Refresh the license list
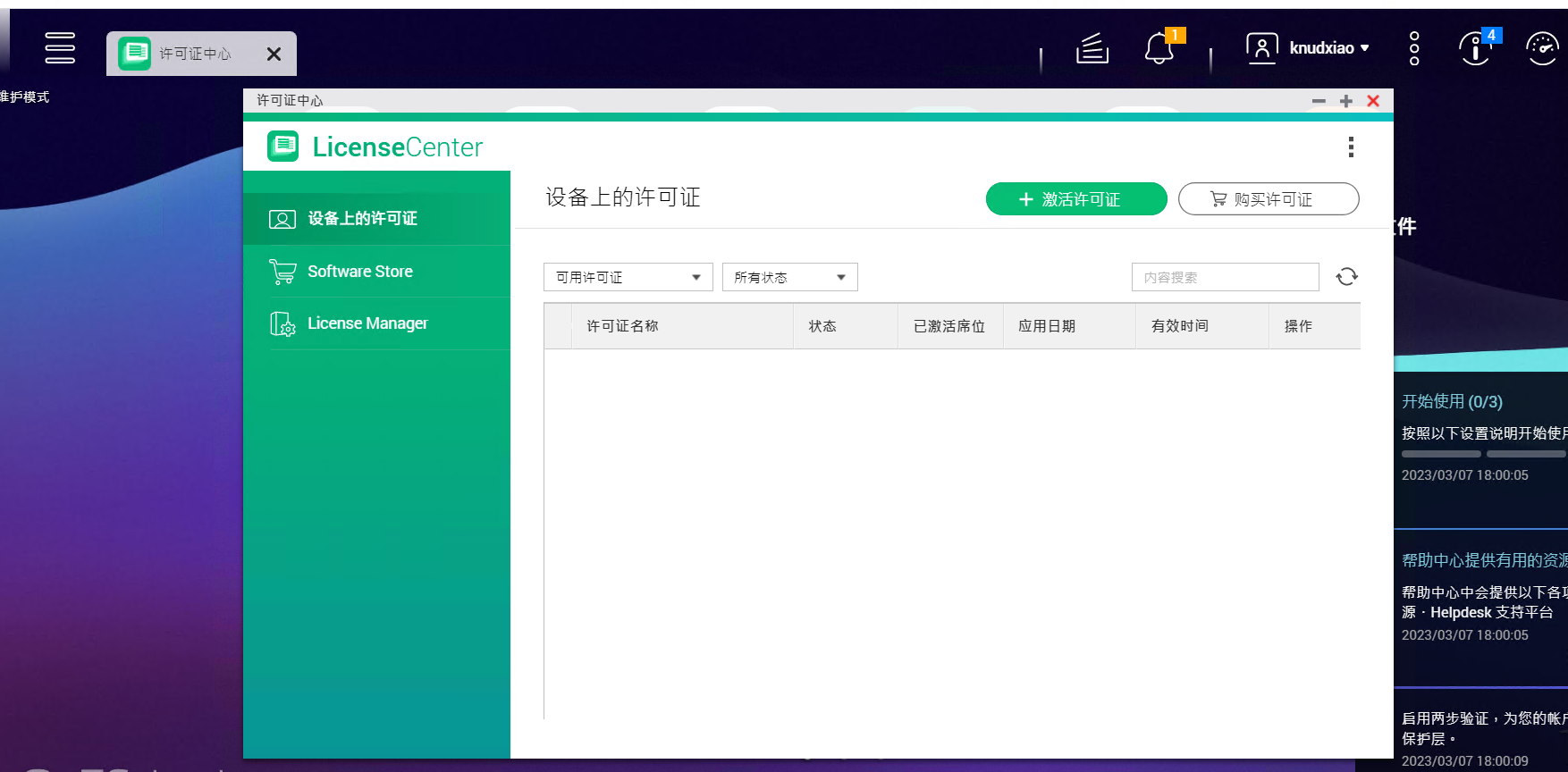 click(x=1347, y=277)
